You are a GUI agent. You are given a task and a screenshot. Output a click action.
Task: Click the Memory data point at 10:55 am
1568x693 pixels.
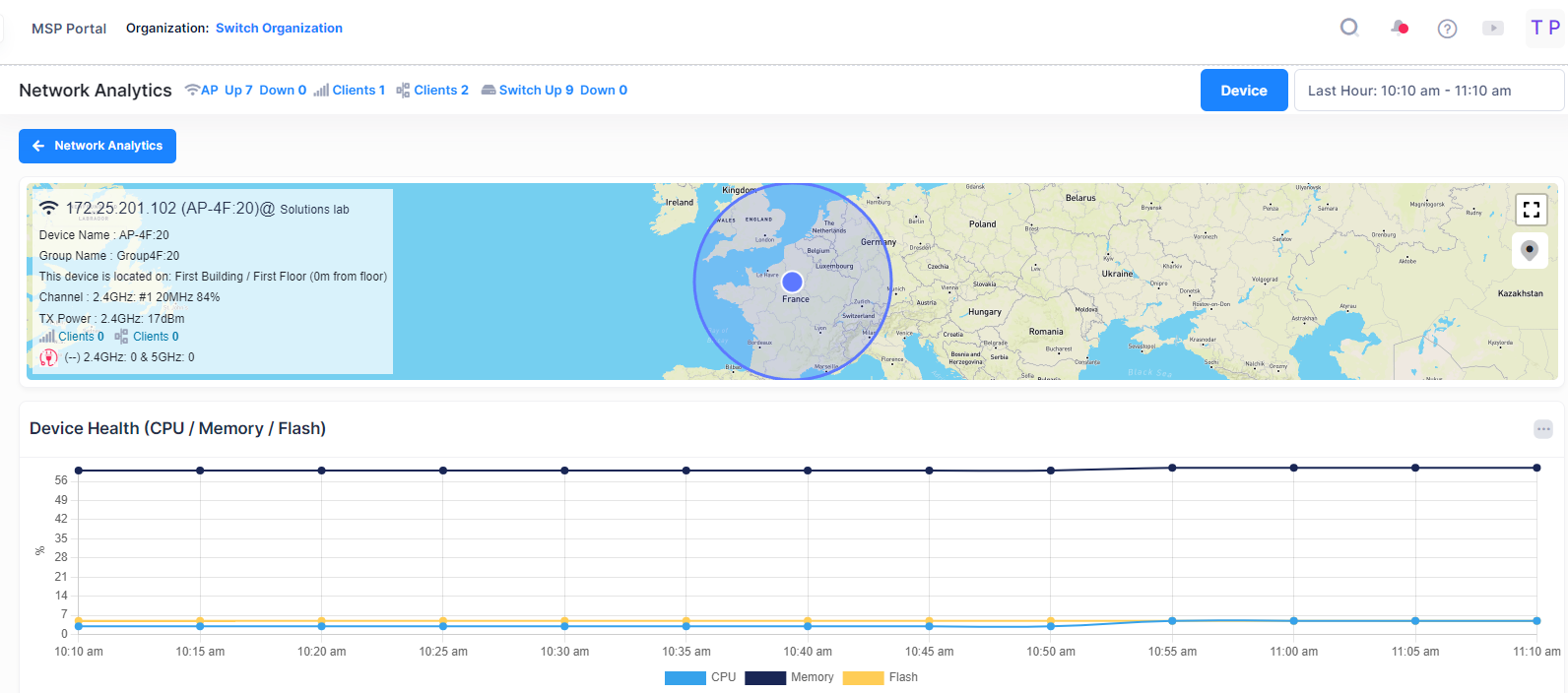pos(1172,468)
